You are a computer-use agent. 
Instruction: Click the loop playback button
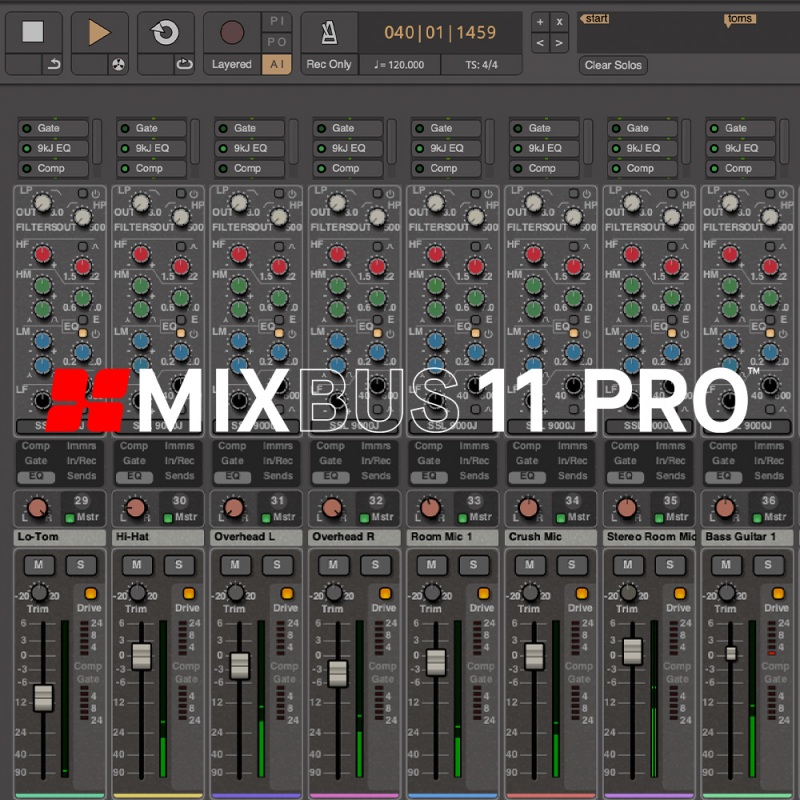coord(165,32)
